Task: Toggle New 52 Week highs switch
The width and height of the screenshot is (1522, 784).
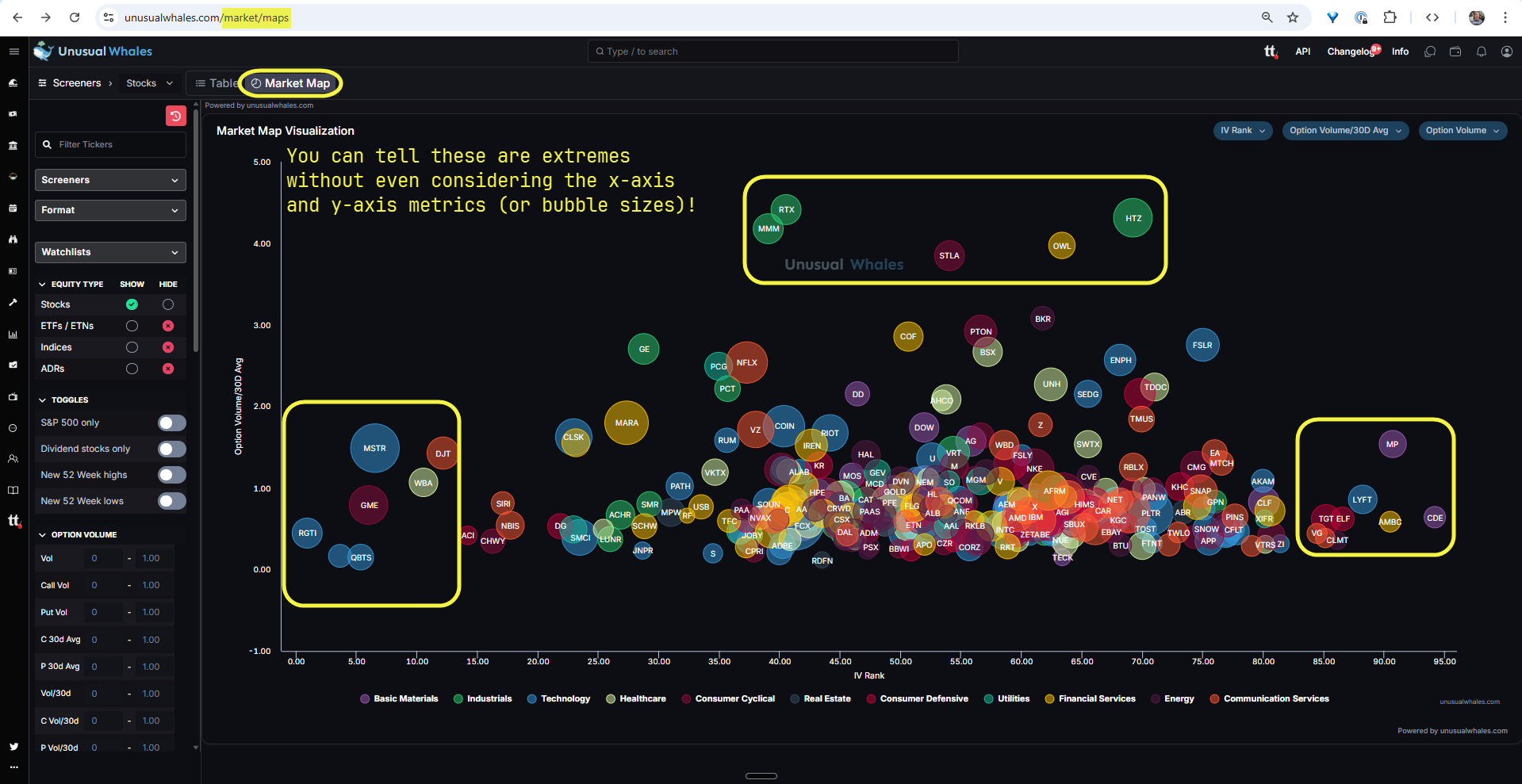Action: click(x=171, y=475)
